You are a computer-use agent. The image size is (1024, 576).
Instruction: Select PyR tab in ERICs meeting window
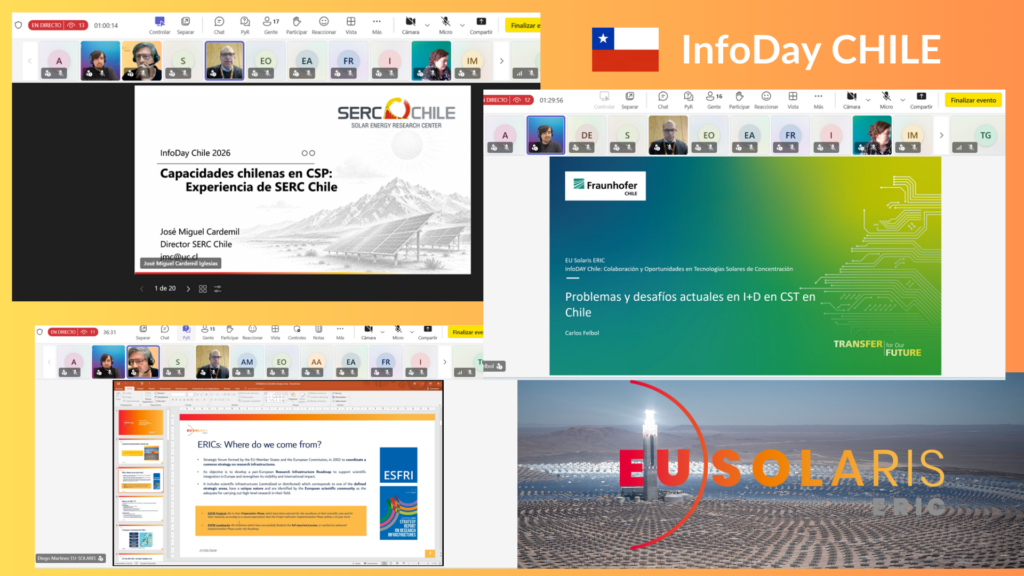(186, 332)
